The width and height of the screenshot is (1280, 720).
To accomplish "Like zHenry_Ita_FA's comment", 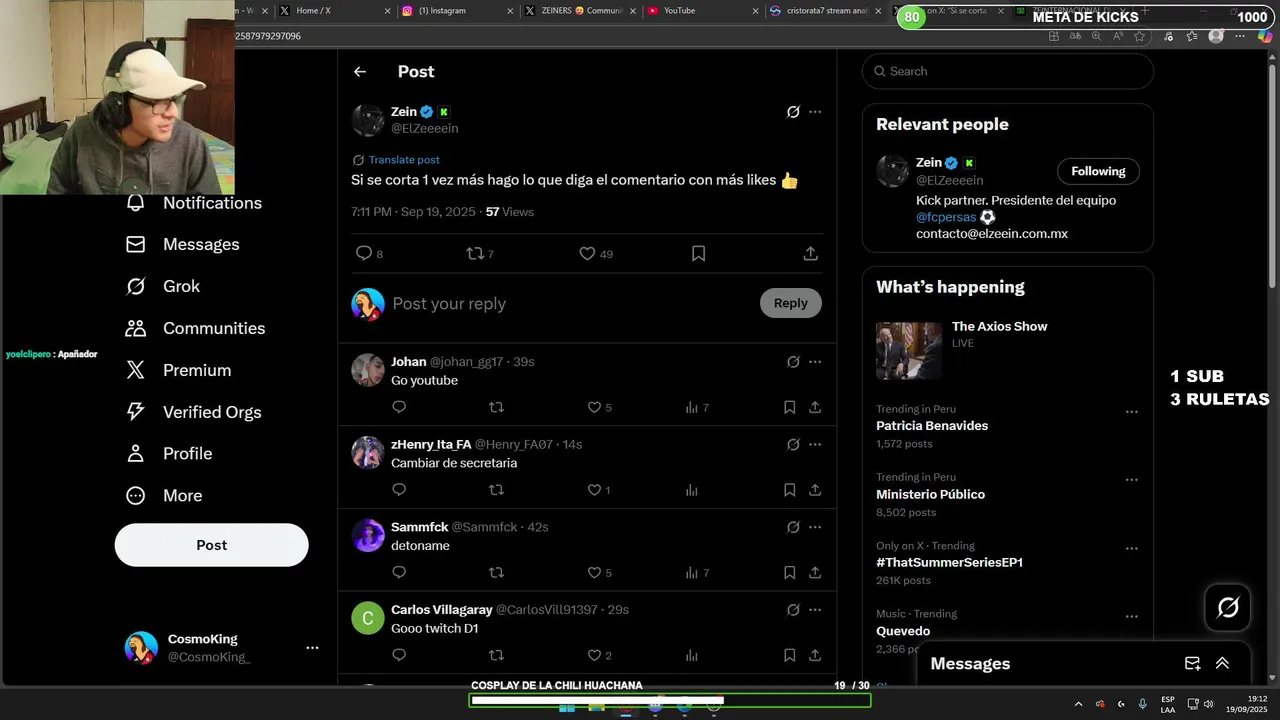I will point(594,490).
